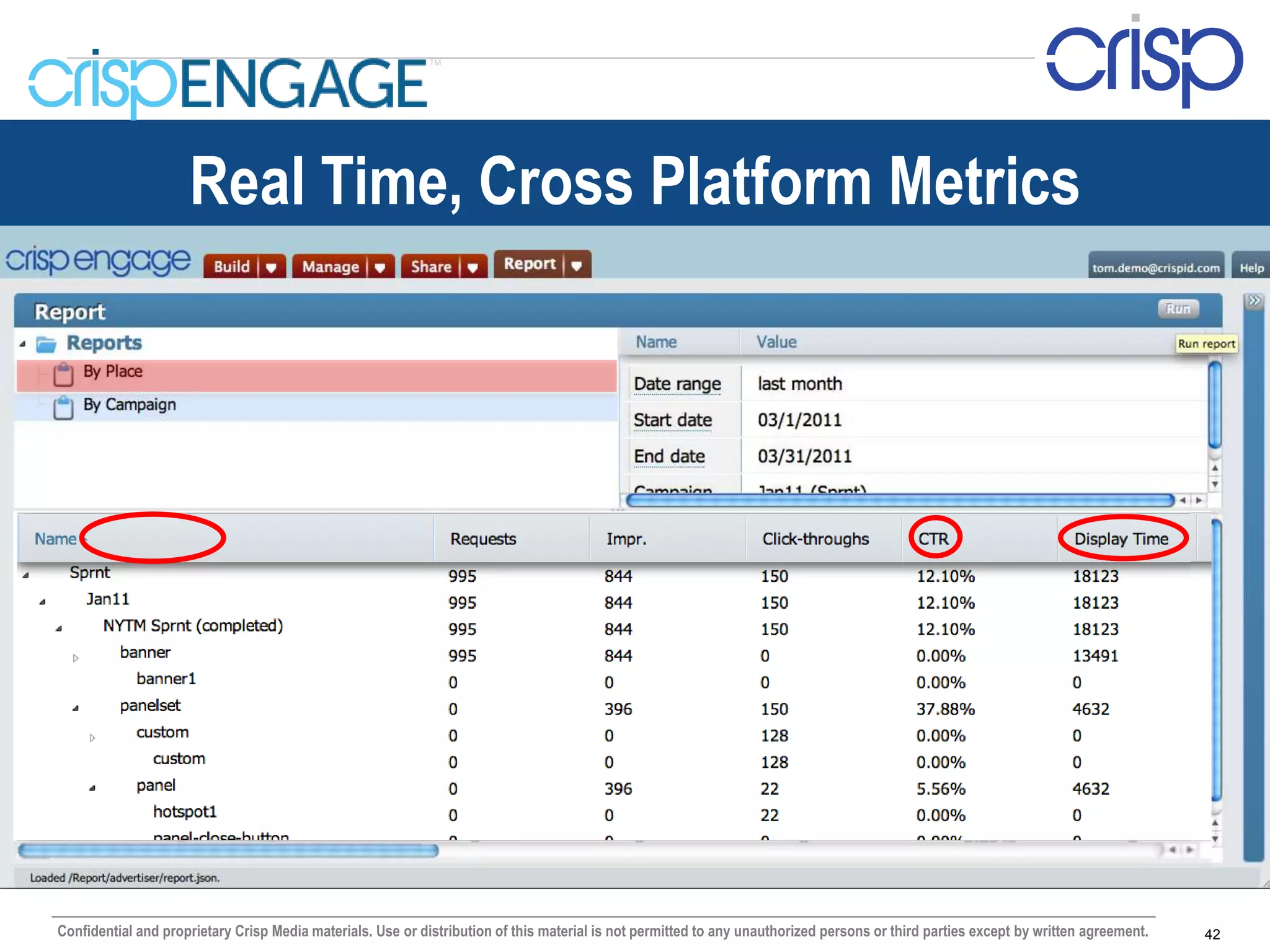The image size is (1270, 952).
Task: Open the Manage dropdown arrow
Action: pyautogui.click(x=380, y=268)
